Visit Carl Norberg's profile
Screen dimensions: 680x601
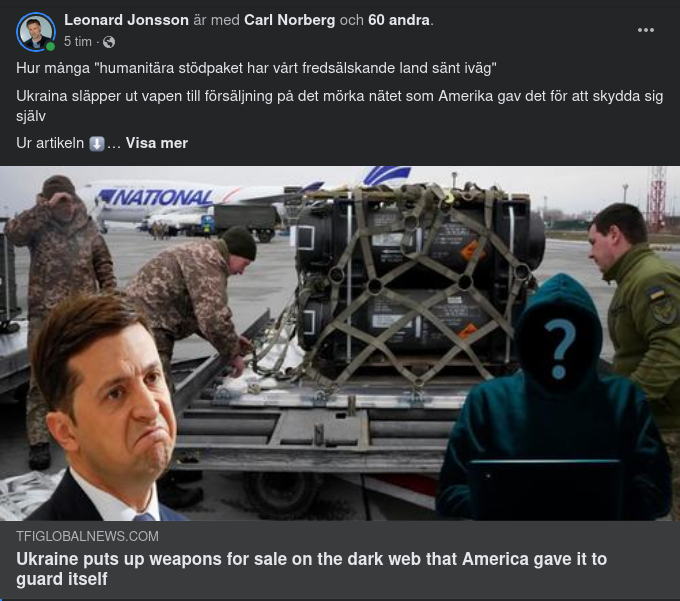click(x=289, y=20)
